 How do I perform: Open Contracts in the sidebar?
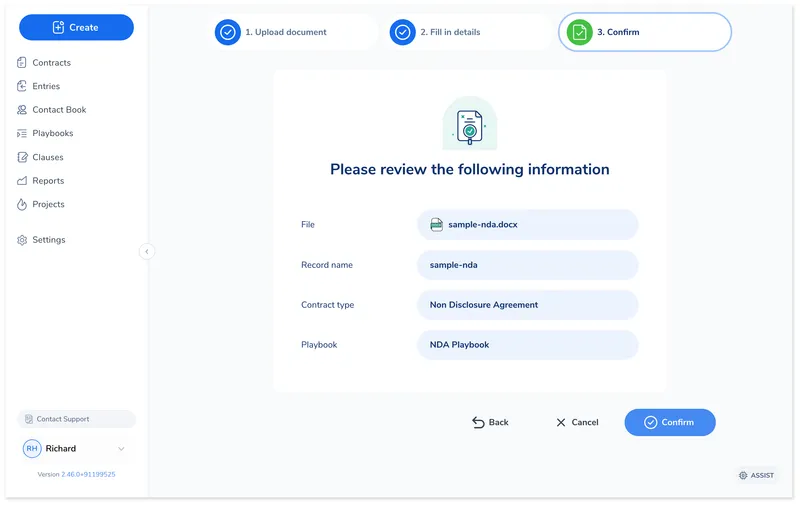click(x=52, y=63)
